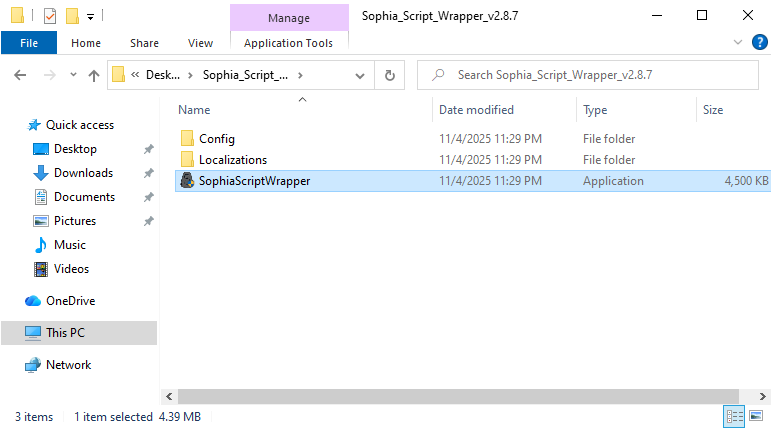The image size is (772, 429).
Task: Open the File menu
Action: click(x=29, y=43)
